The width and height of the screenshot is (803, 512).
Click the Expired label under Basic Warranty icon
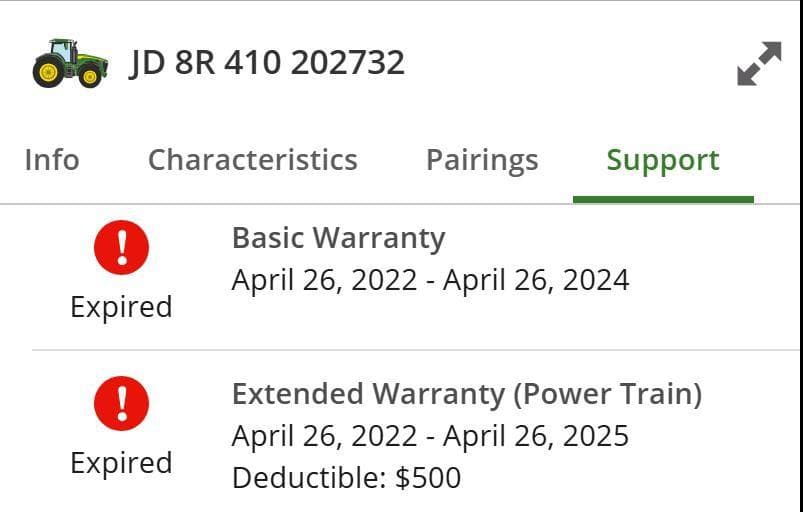click(x=121, y=306)
